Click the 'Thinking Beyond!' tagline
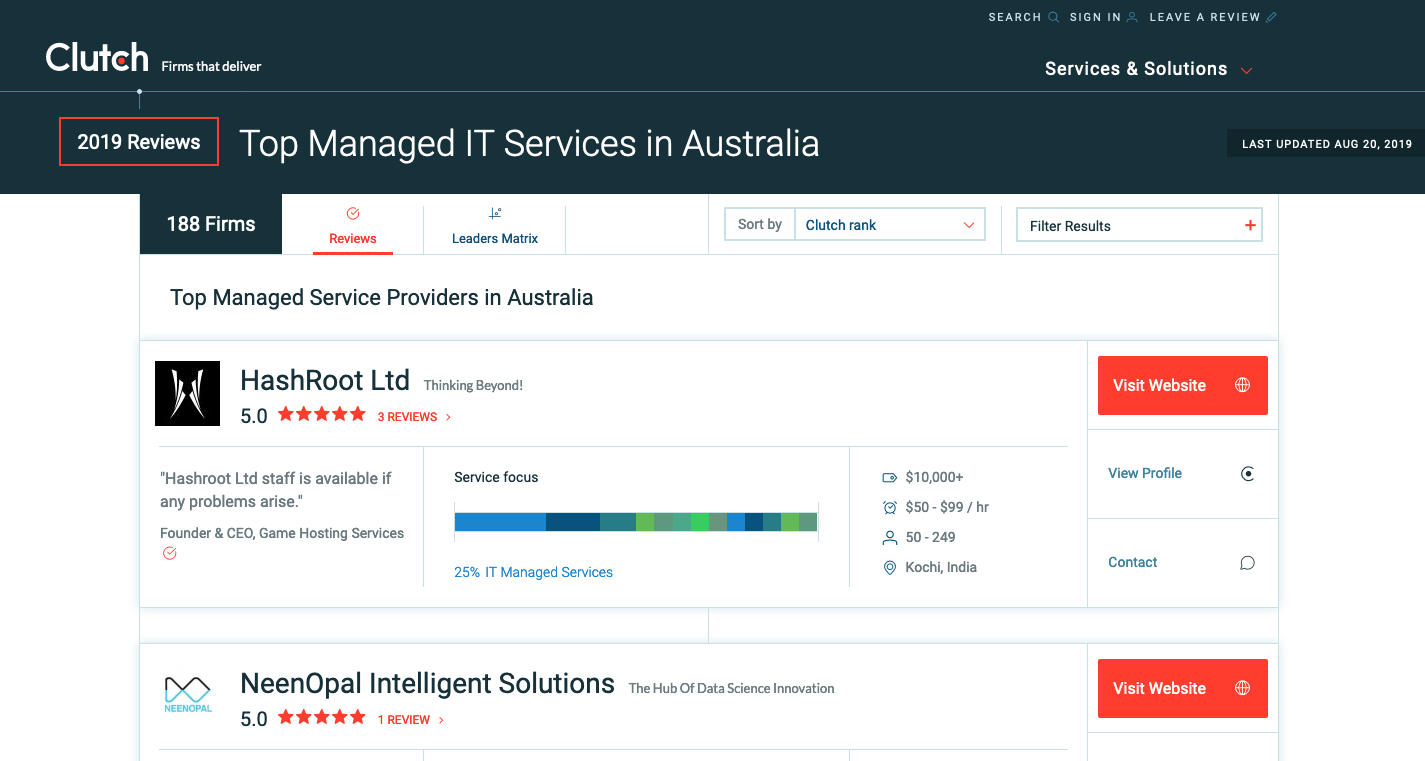The height and width of the screenshot is (761, 1425). pos(473,385)
